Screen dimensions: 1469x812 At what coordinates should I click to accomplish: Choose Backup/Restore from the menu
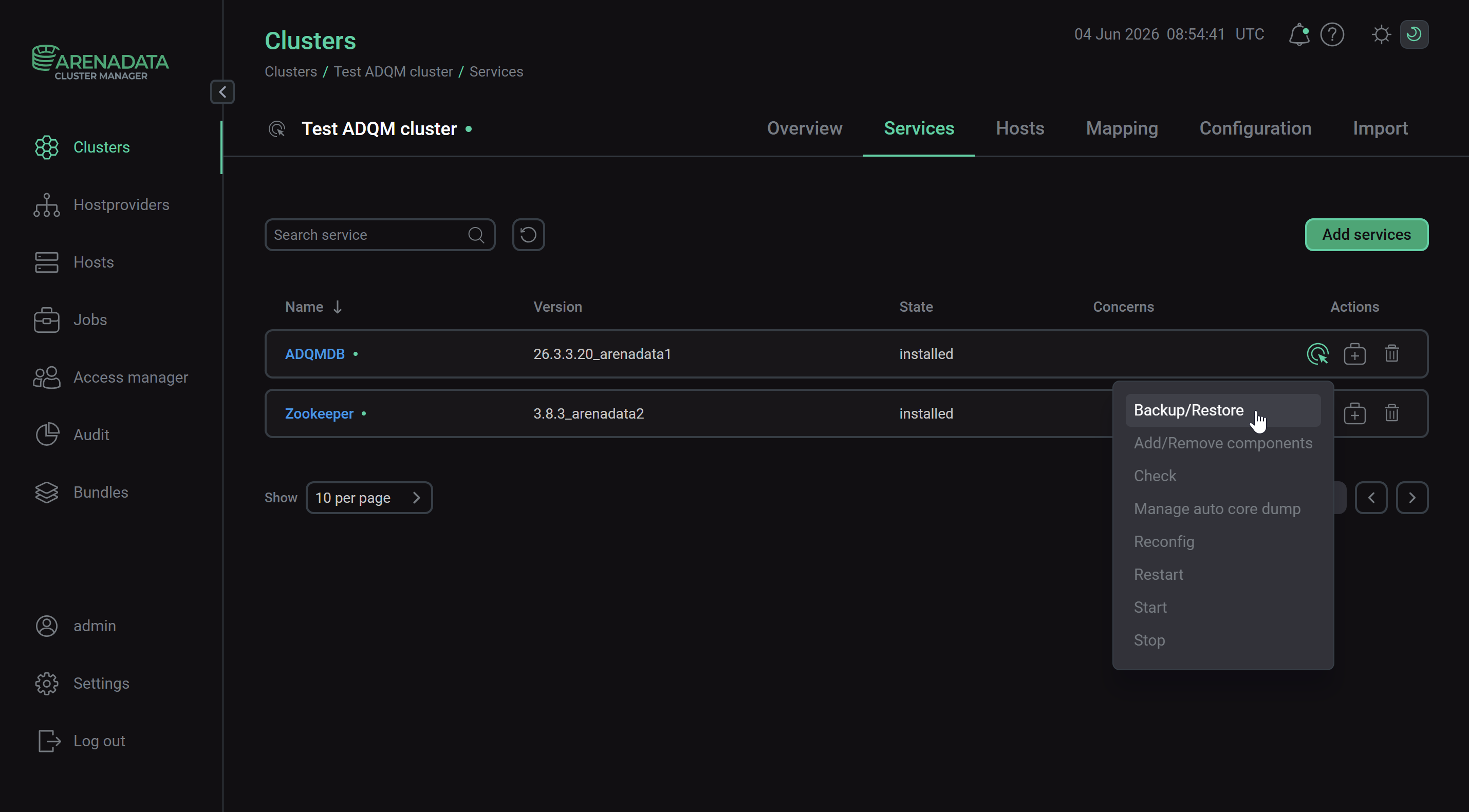tap(1223, 410)
